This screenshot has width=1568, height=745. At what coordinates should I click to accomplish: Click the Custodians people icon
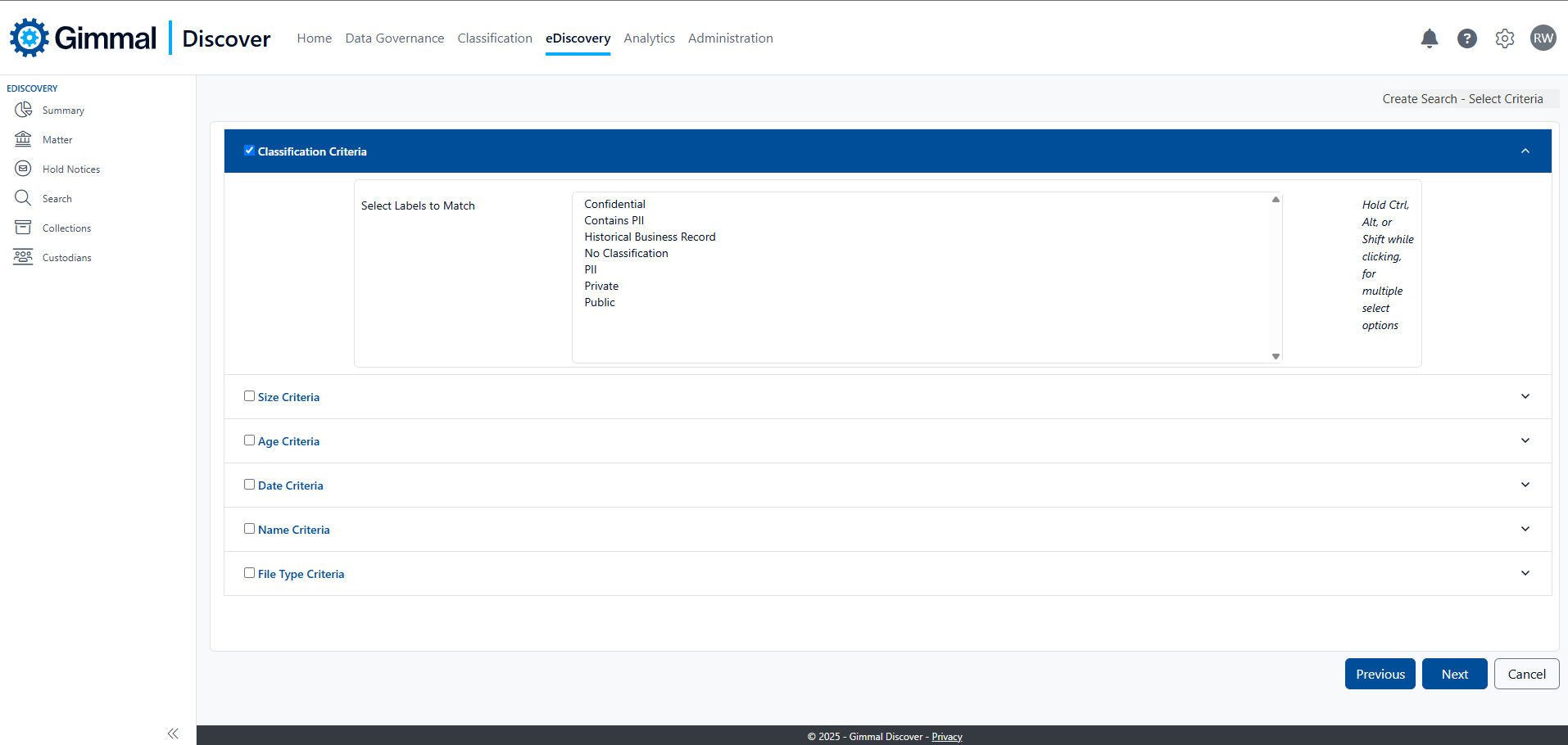[23, 257]
